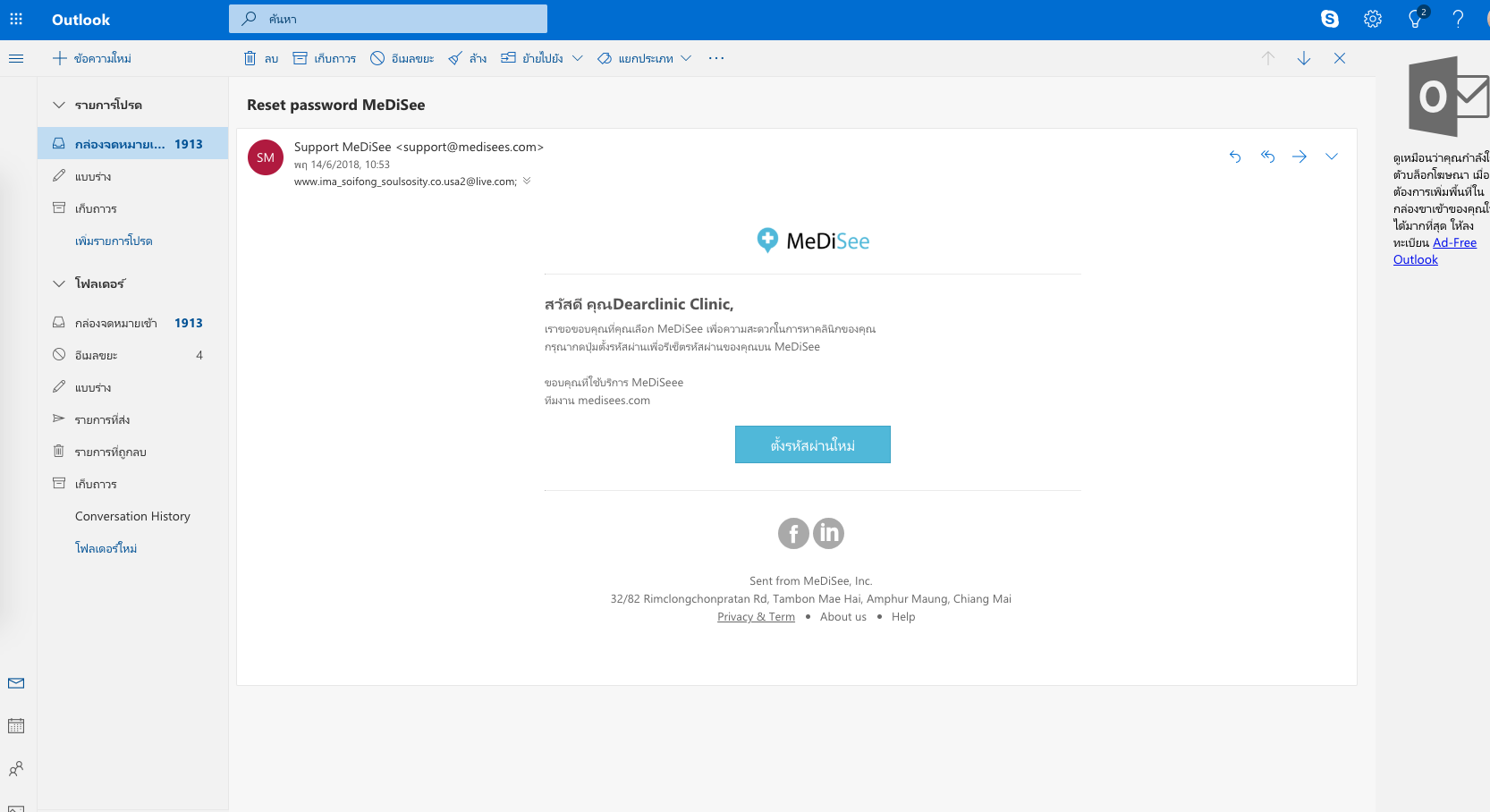Expand the ย้ายไปยัง move-to dropdown
This screenshot has width=1490, height=812.
[x=578, y=58]
